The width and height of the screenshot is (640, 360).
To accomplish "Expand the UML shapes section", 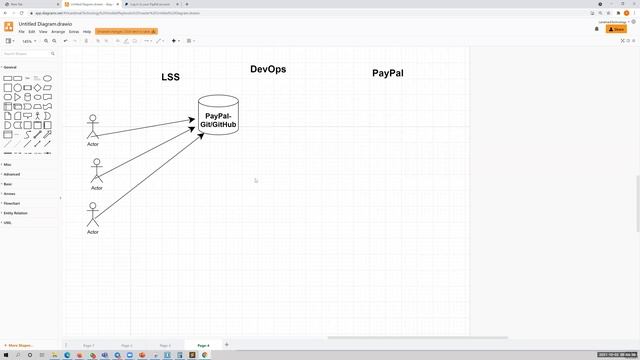I will pos(7,223).
